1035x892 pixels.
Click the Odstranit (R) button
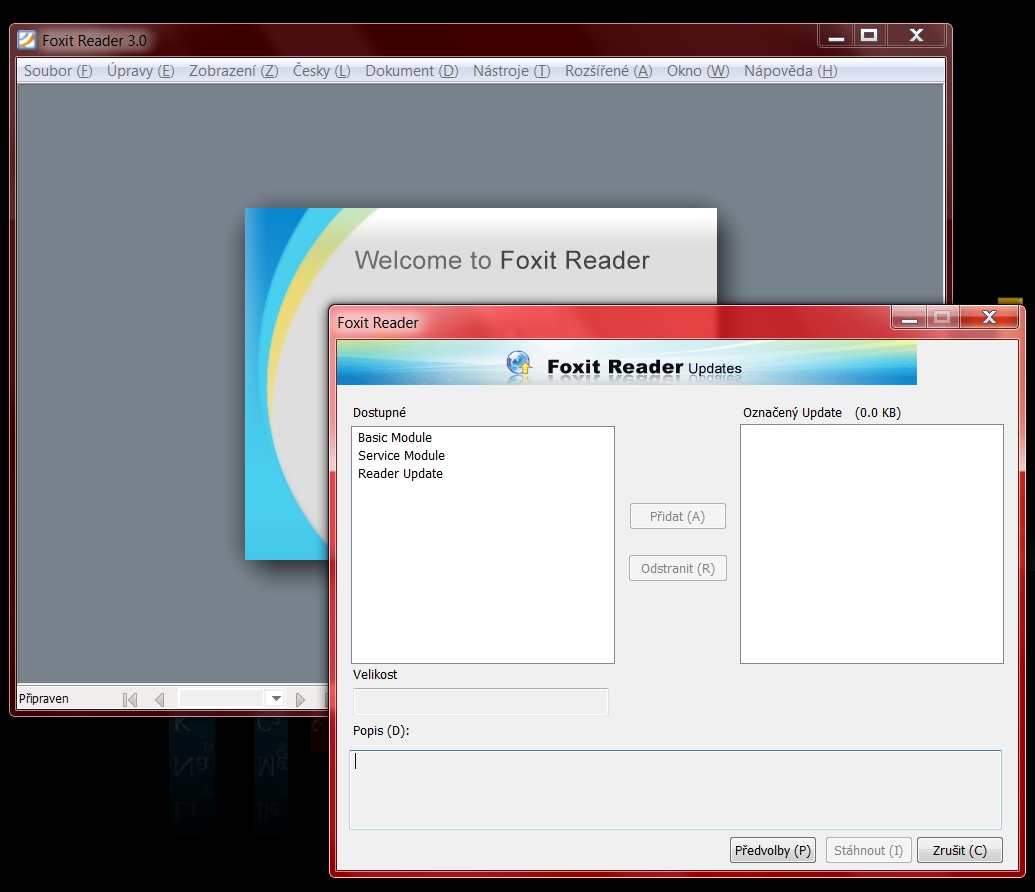click(678, 568)
